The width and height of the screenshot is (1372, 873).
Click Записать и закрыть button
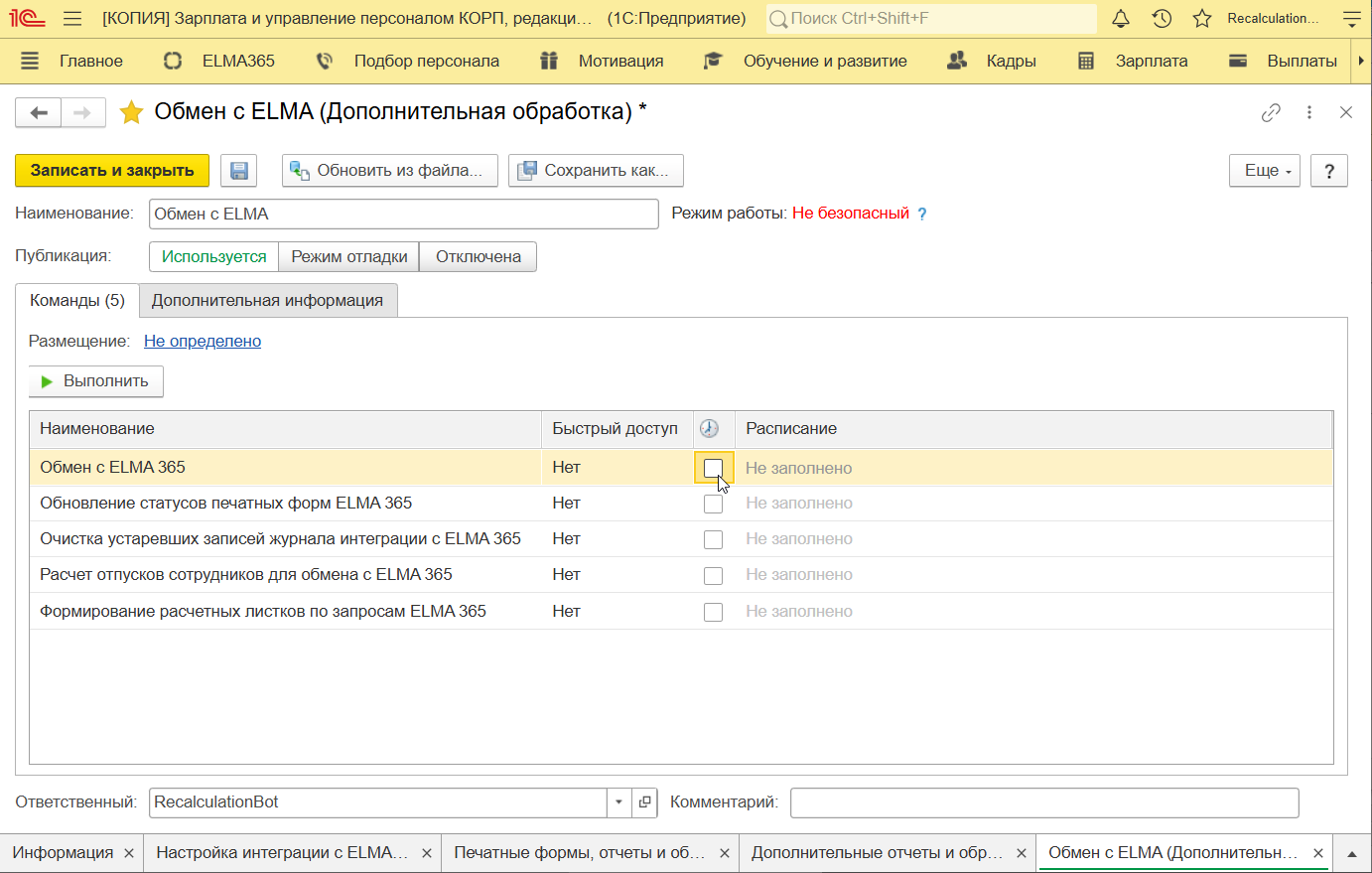[x=112, y=171]
